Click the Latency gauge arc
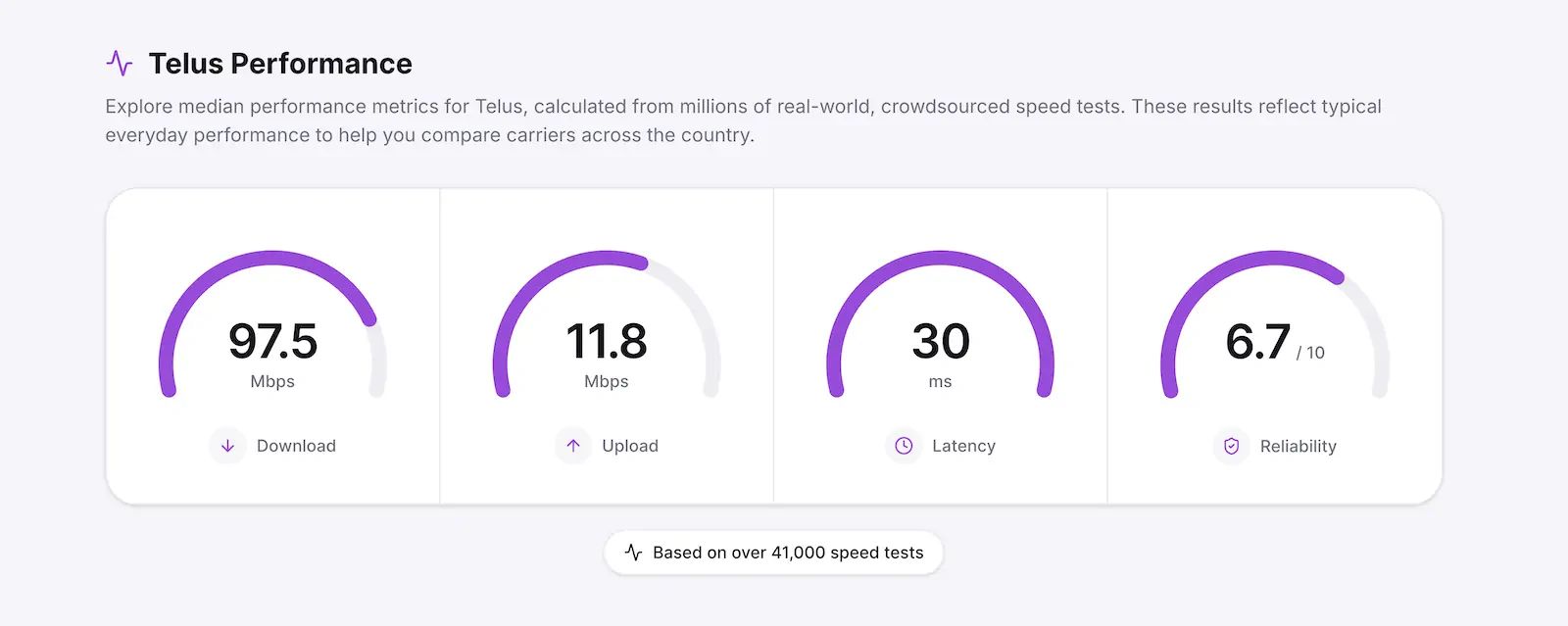 tap(941, 258)
